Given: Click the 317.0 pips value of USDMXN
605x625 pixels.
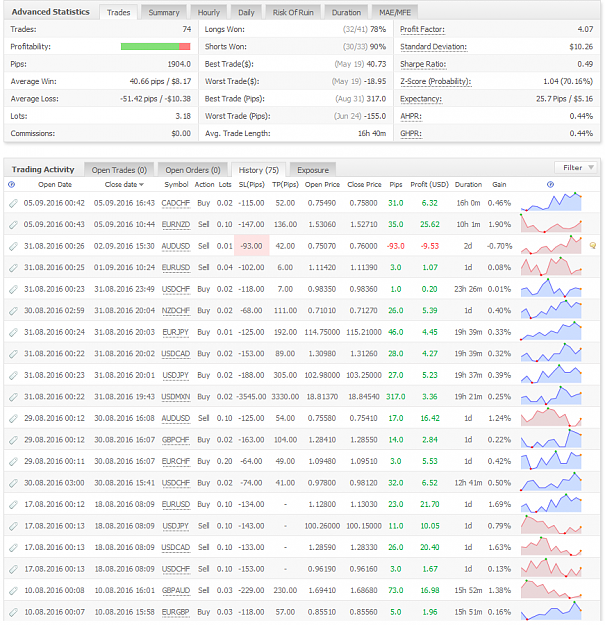Looking at the screenshot, I should 395,397.
